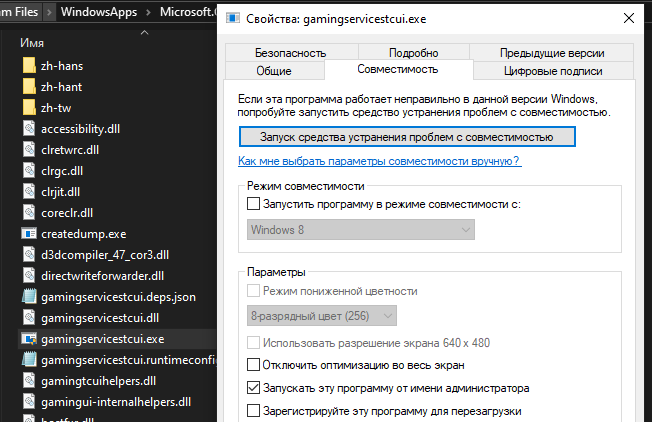Select coreclr.dll file name
652x422 pixels.
(x=67, y=213)
